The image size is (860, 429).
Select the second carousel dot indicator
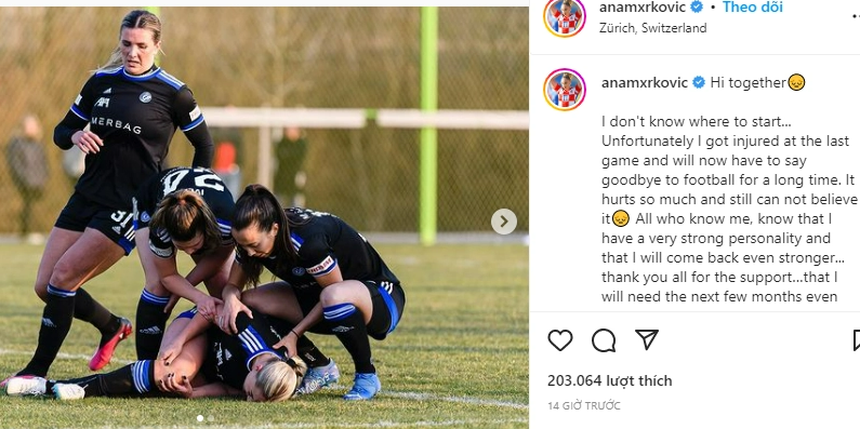(x=211, y=419)
